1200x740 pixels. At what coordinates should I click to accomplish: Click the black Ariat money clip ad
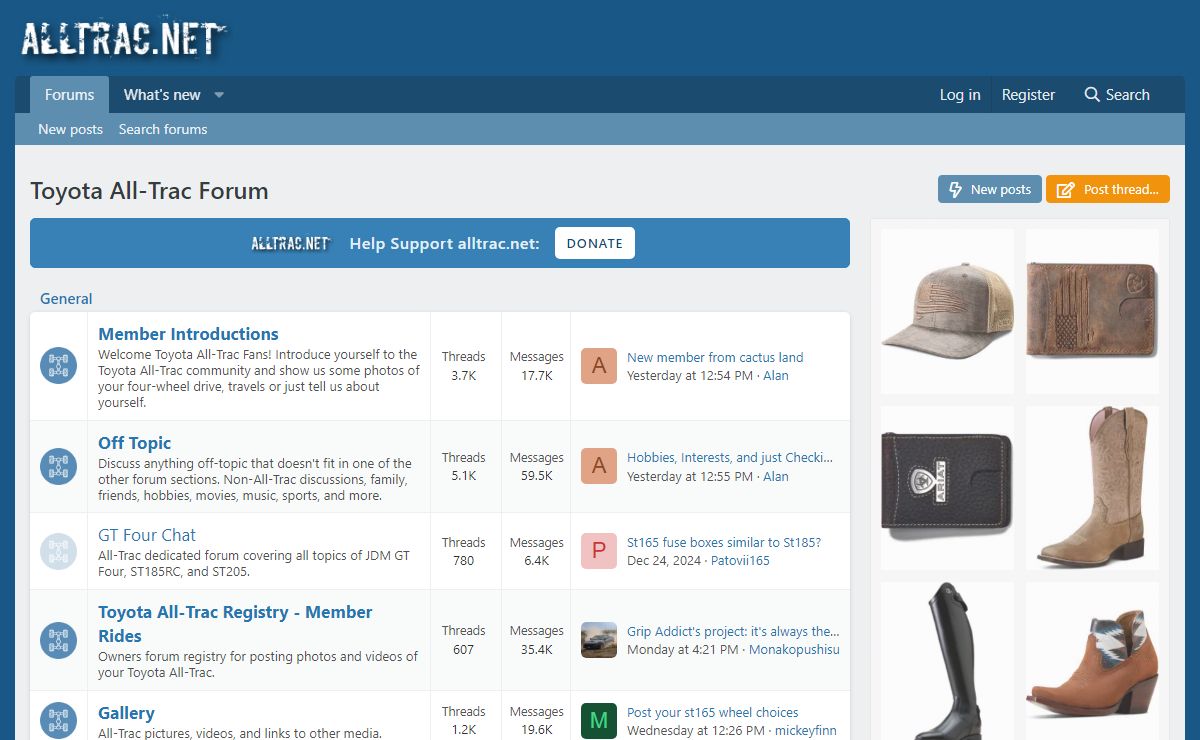[x=947, y=488]
